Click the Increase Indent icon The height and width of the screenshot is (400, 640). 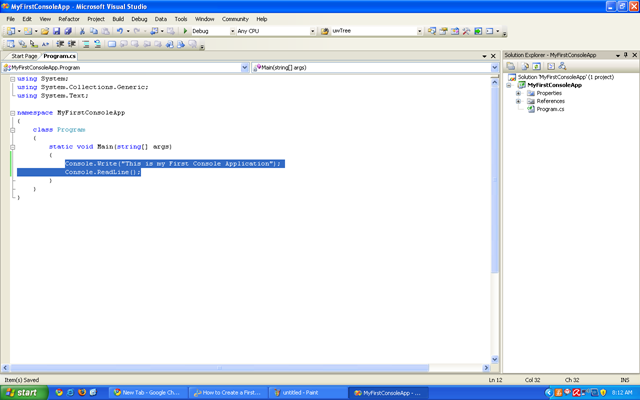(71, 44)
